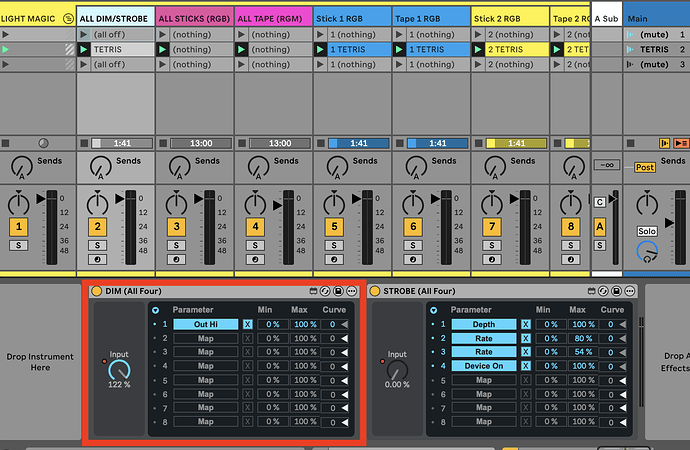Screen dimensions: 690x450
Task: Solo track 1 using the S button
Action: click(18, 245)
